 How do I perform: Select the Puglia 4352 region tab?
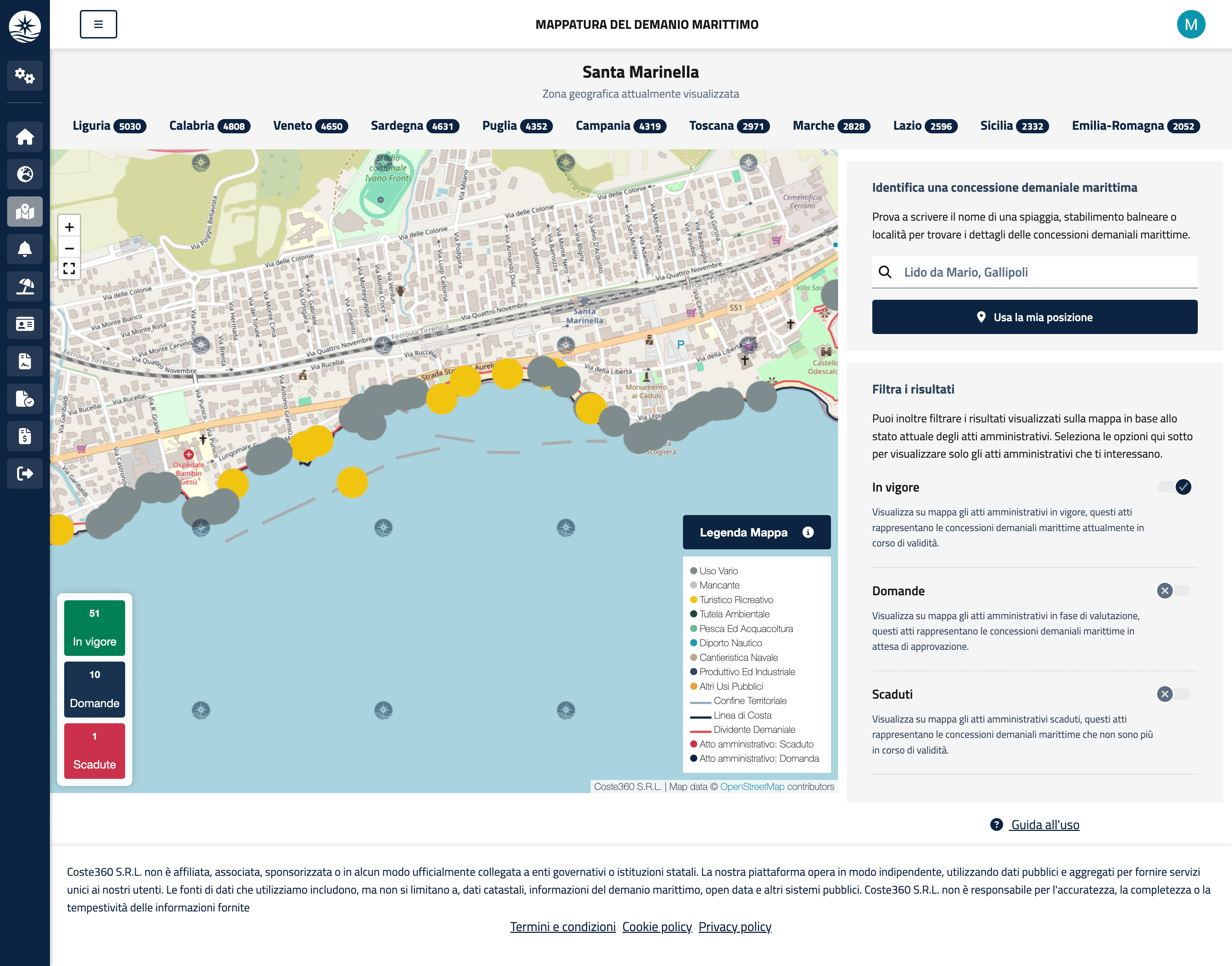tap(517, 125)
